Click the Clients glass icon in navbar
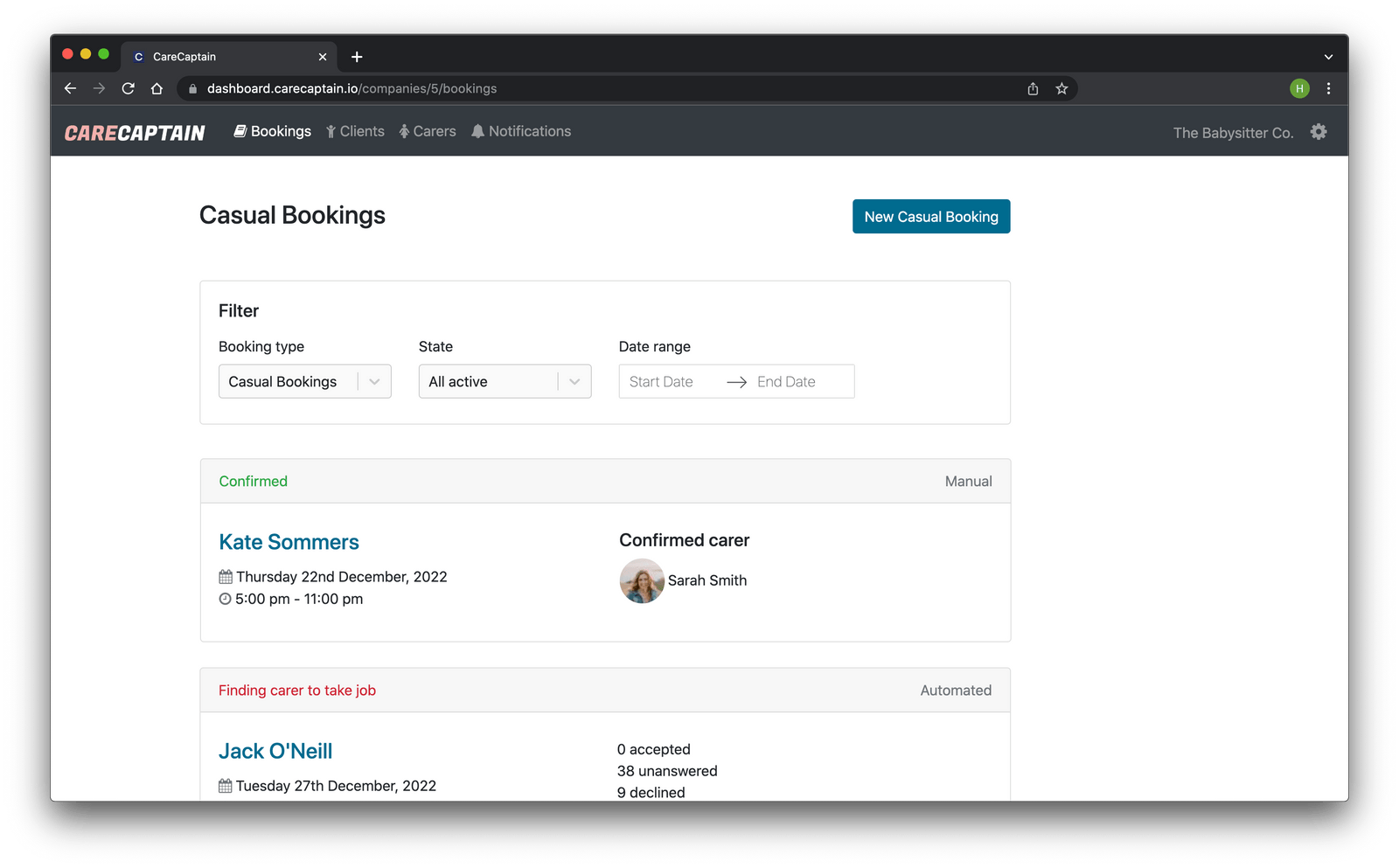This screenshot has height=868, width=1399. 331,130
